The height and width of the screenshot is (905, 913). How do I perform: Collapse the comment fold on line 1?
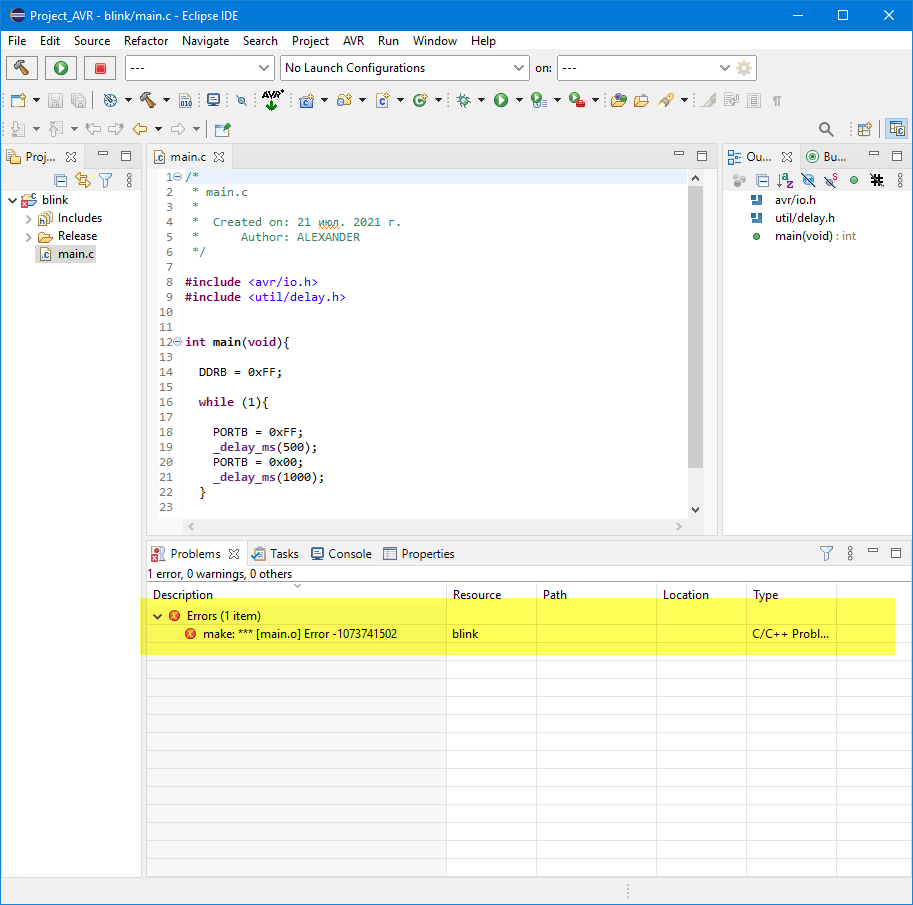coord(178,176)
